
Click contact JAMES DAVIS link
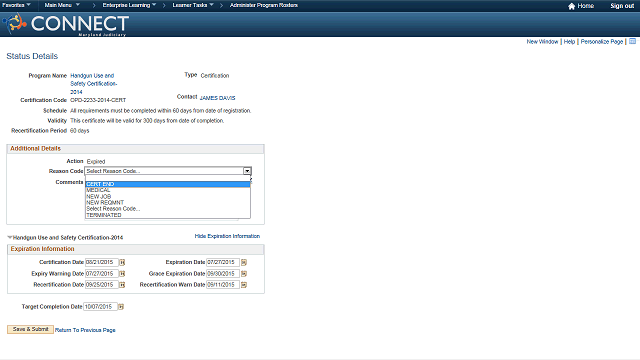coord(218,98)
